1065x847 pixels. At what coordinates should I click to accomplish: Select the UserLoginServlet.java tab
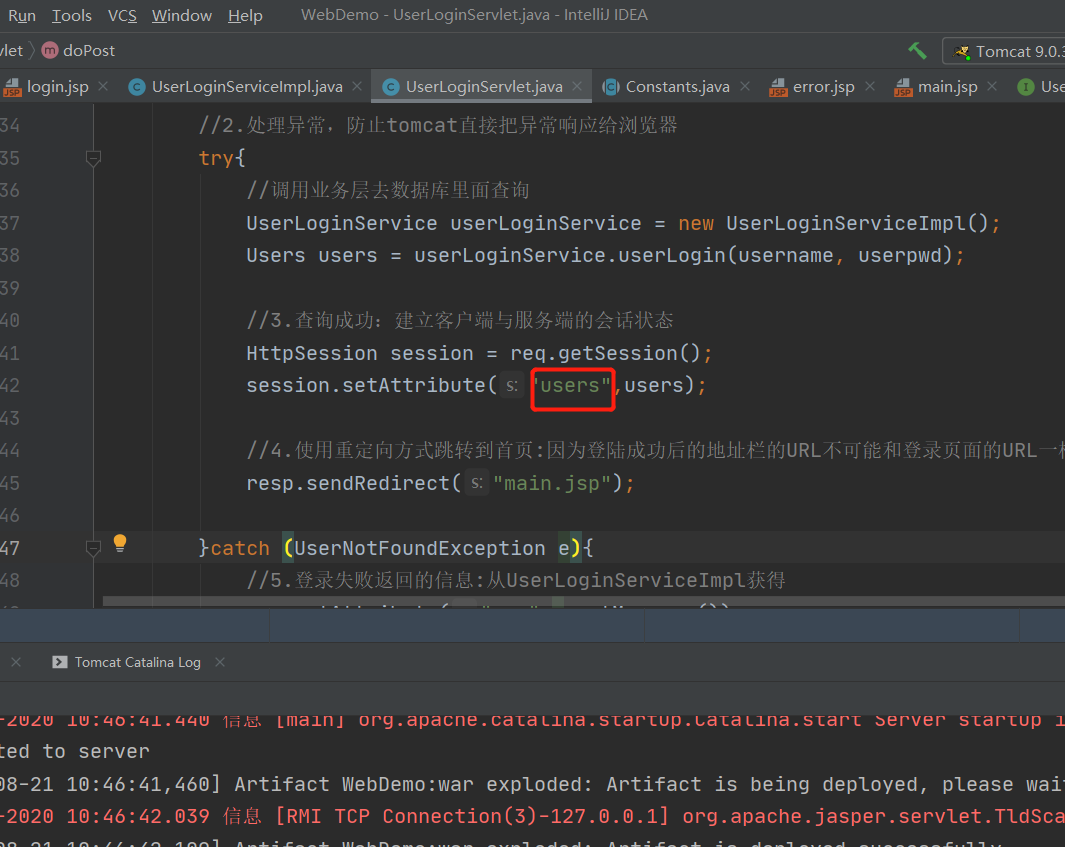coord(484,87)
